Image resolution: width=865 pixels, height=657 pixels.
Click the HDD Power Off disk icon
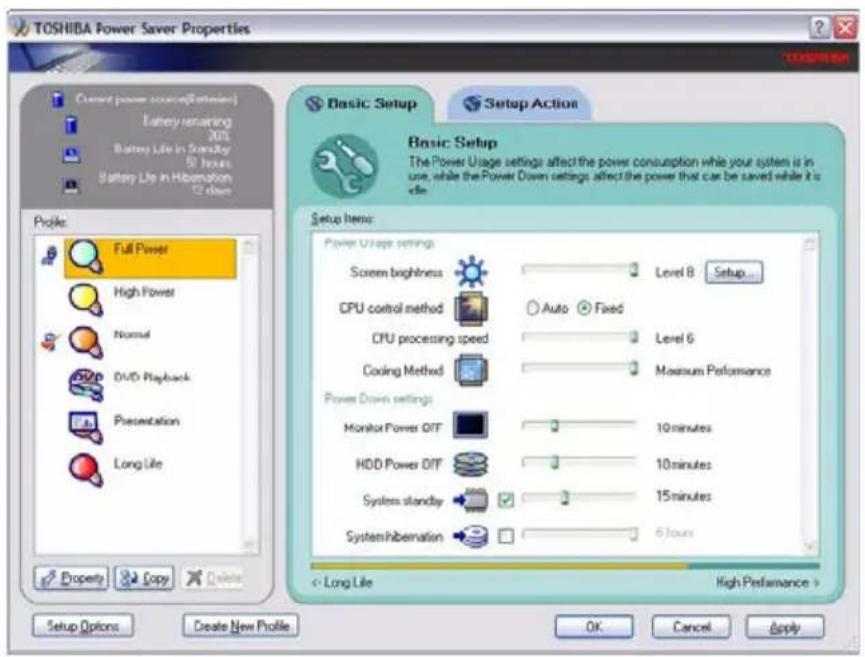point(471,464)
